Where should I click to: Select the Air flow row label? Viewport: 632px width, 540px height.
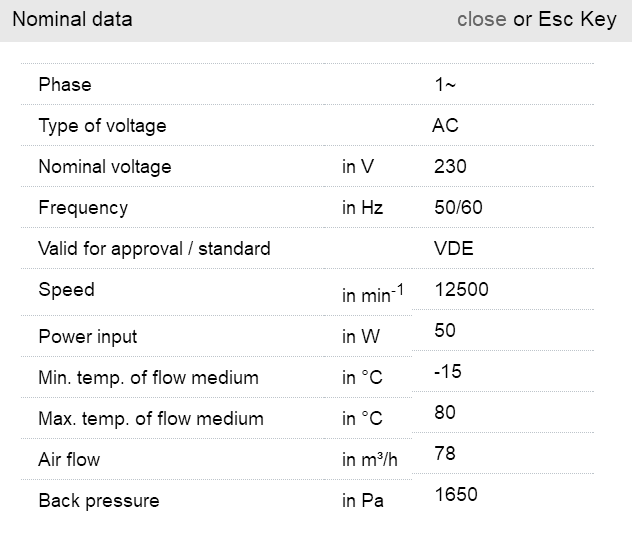pos(69,460)
